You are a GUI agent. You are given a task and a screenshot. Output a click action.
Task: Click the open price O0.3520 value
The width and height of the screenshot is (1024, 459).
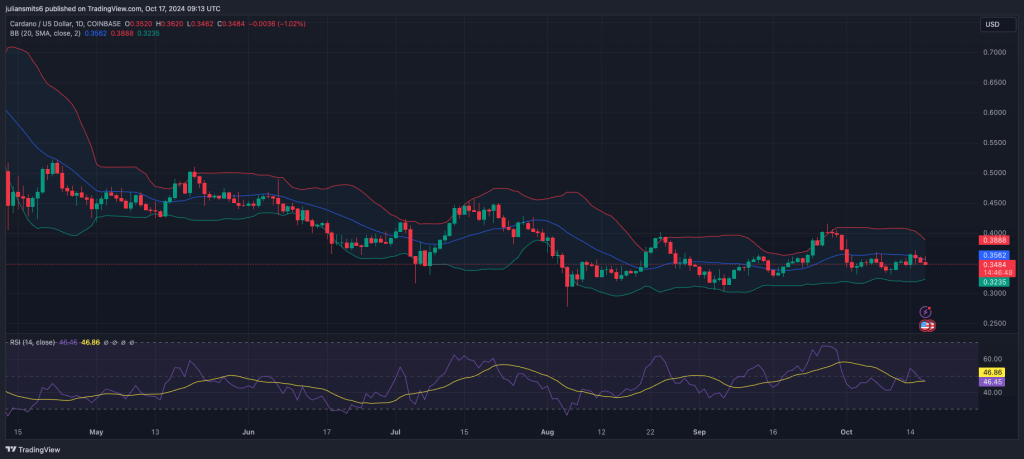(139, 24)
